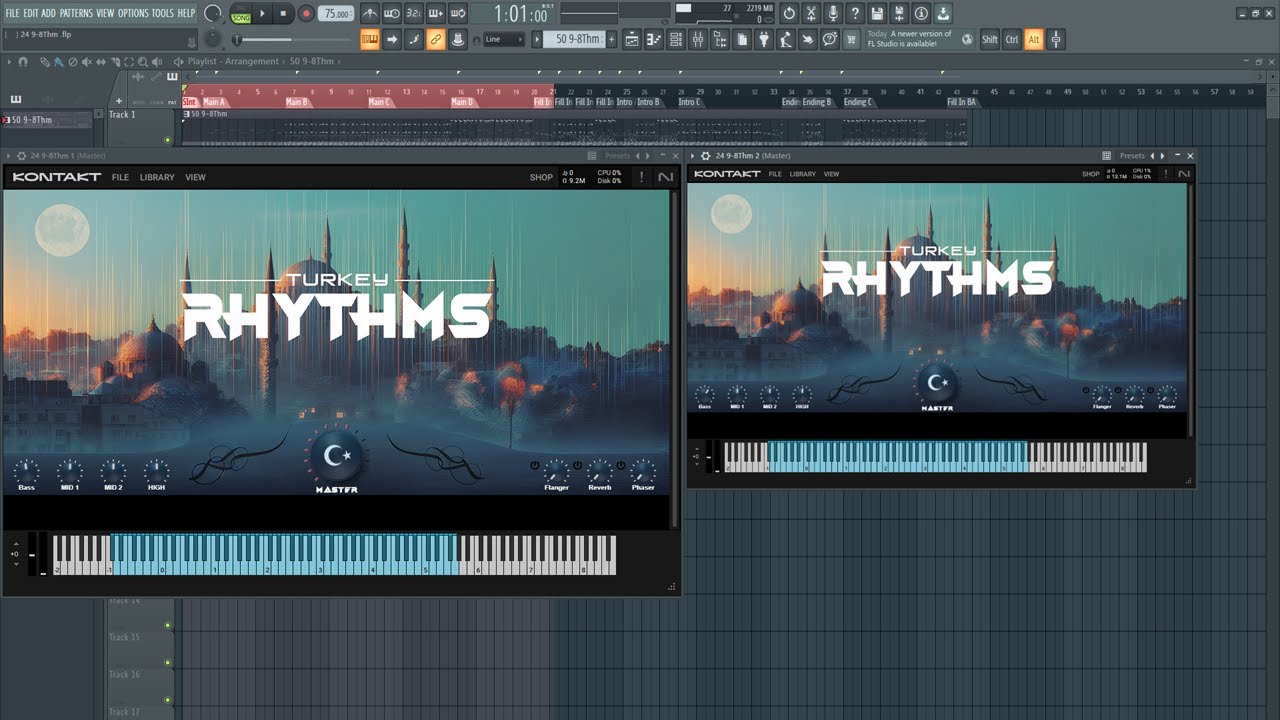Open the Browser panel
1280x720 pixels.
click(x=720, y=39)
